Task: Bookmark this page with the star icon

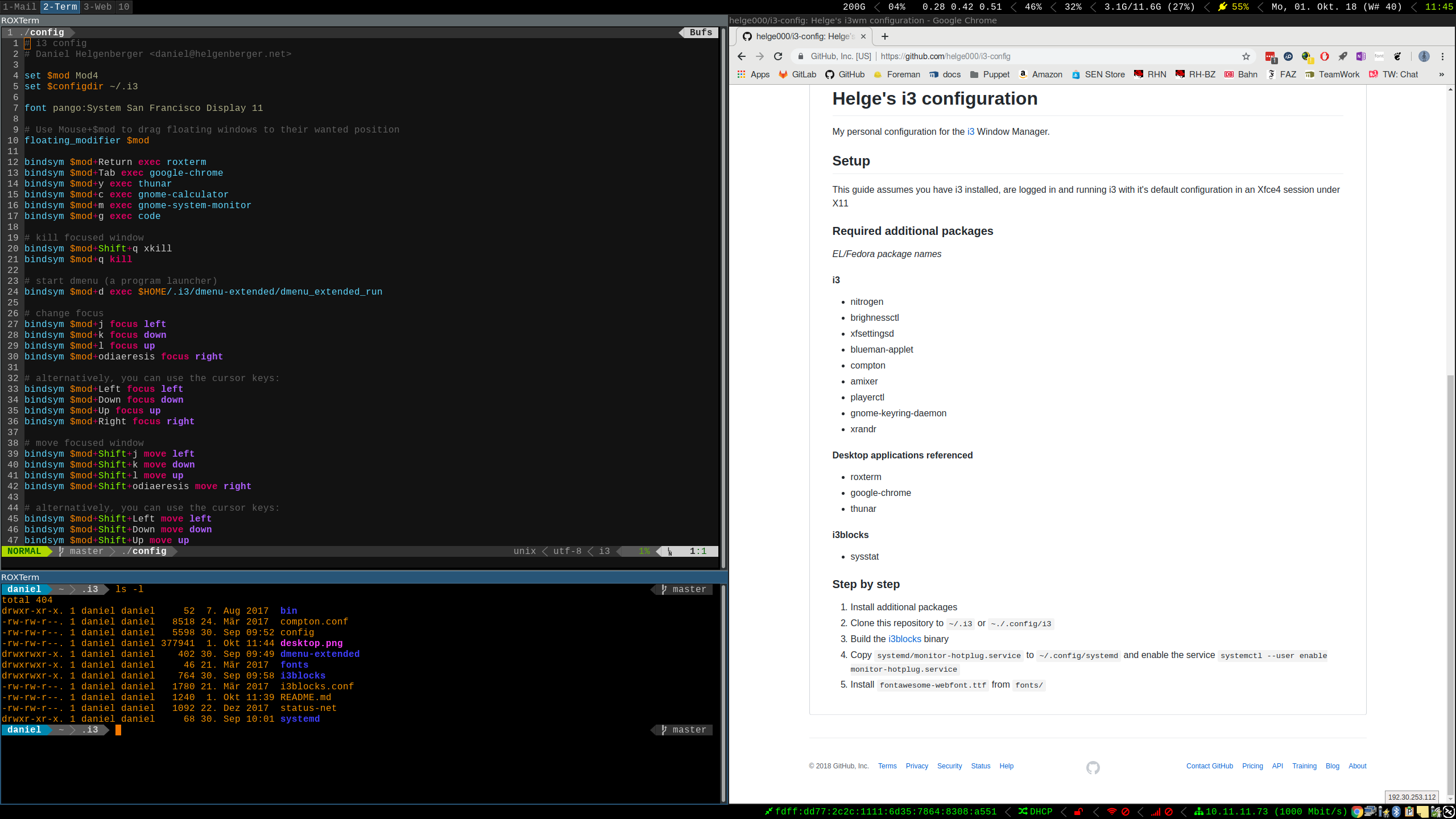Action: (x=1246, y=56)
